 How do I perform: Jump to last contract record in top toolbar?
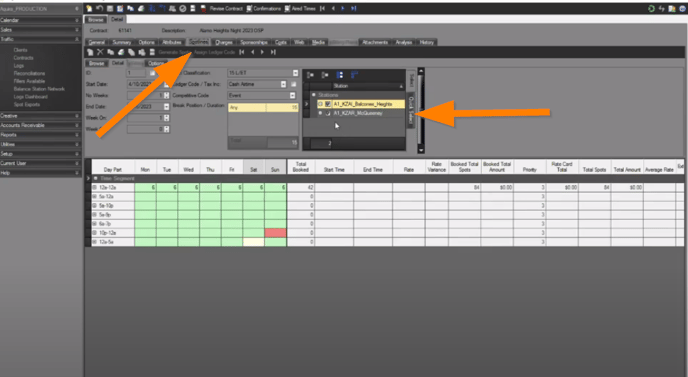(353, 8)
